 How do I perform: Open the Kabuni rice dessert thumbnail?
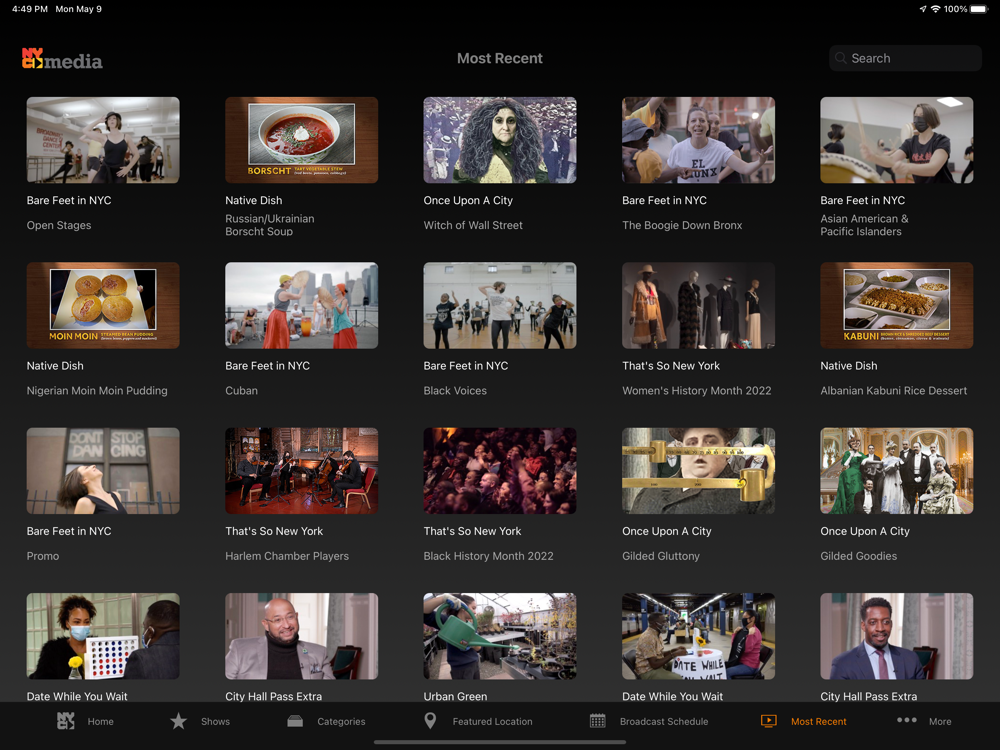coord(897,305)
